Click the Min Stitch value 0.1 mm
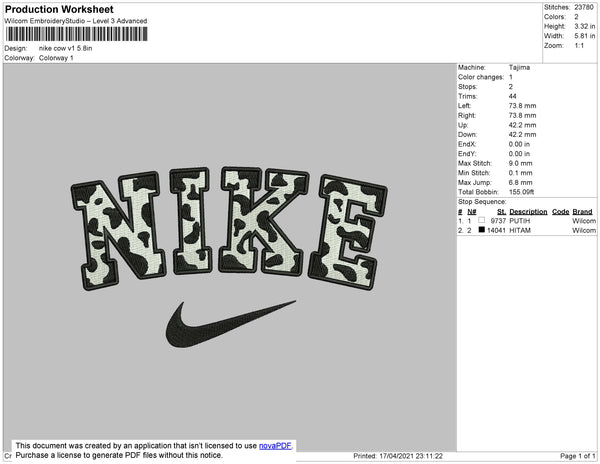This screenshot has height=464, width=600. click(520, 173)
